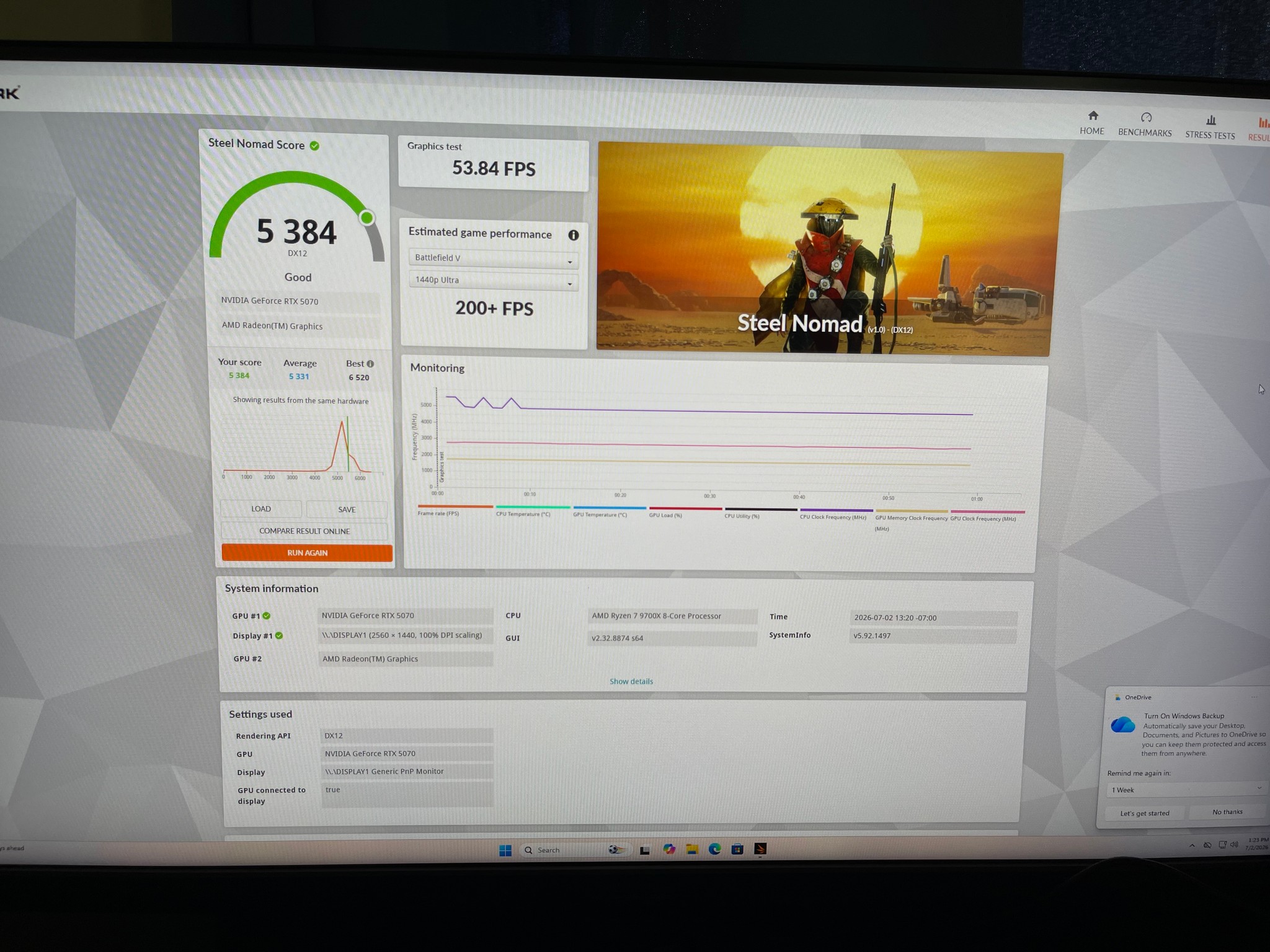Screen dimensions: 1270x952
Task: Click the green marker on the score gauge
Action: [x=367, y=218]
